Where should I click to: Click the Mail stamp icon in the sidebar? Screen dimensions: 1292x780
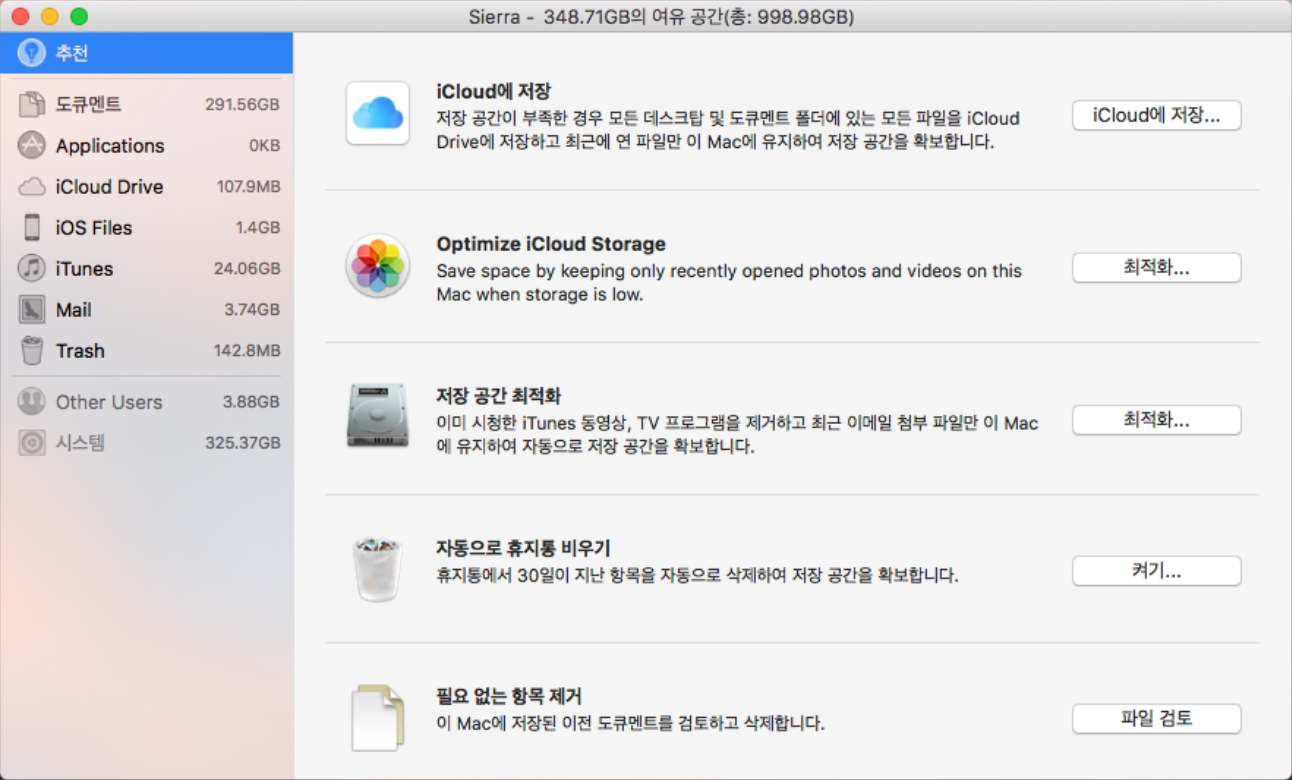[32, 309]
